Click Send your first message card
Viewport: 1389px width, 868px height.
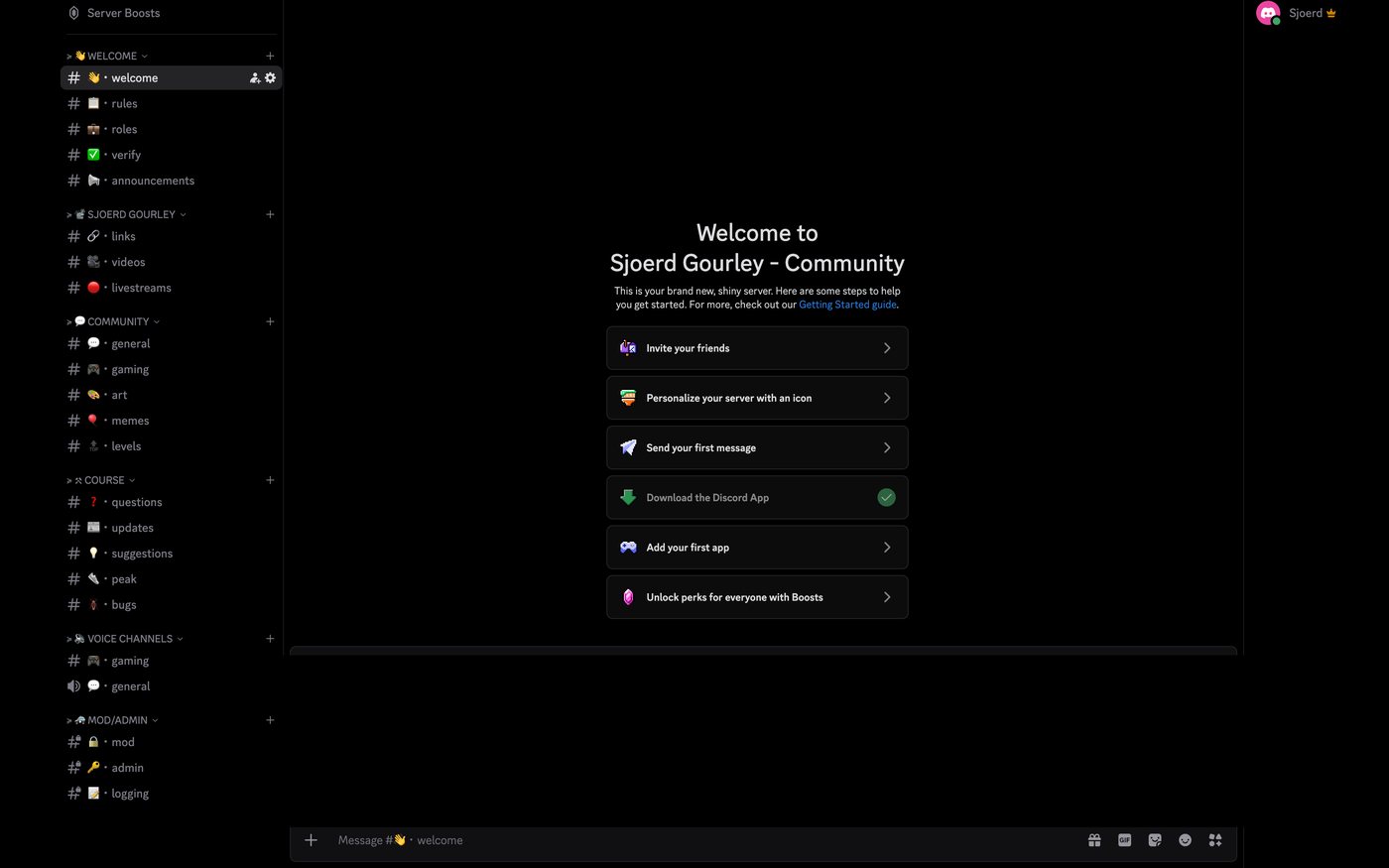point(757,447)
